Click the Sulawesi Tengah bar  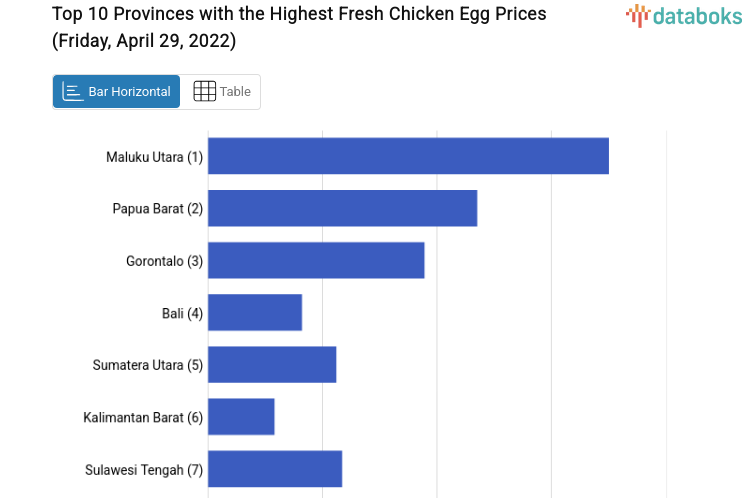click(x=275, y=468)
